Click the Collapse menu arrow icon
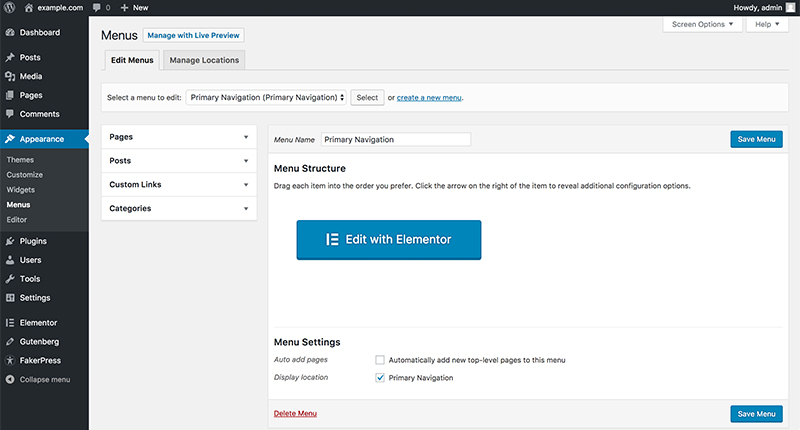The height and width of the screenshot is (430, 800). [x=10, y=379]
